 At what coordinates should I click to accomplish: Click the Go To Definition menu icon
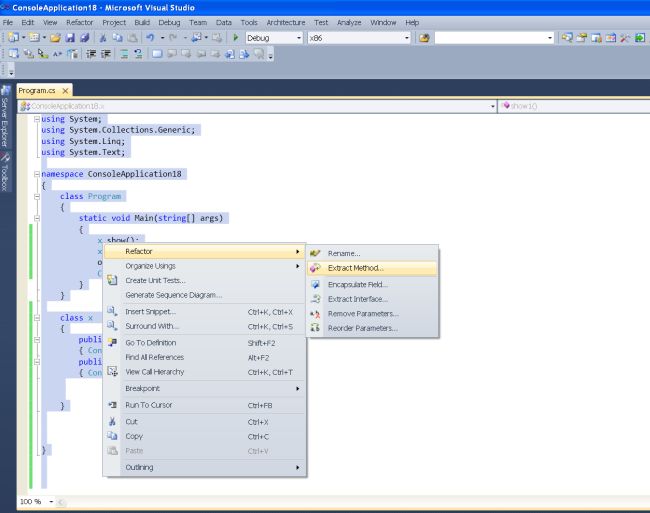pyautogui.click(x=112, y=343)
